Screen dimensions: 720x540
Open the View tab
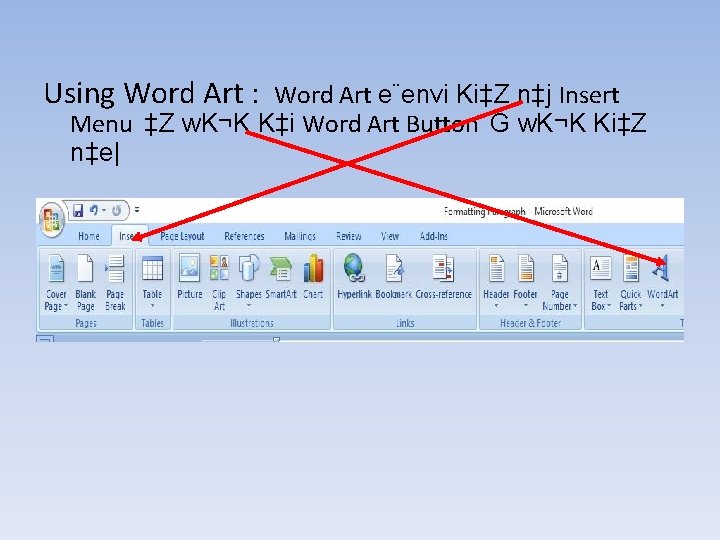click(x=390, y=236)
